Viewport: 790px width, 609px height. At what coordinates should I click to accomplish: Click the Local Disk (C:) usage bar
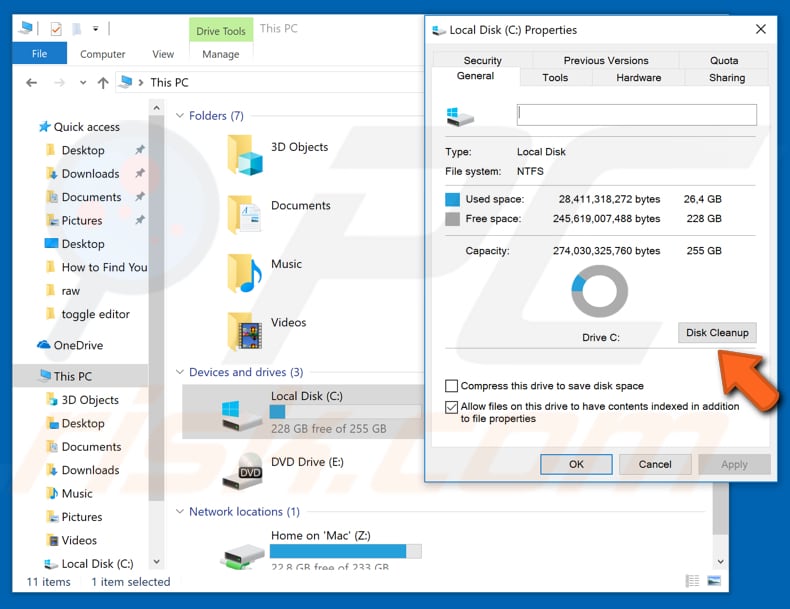(x=346, y=412)
